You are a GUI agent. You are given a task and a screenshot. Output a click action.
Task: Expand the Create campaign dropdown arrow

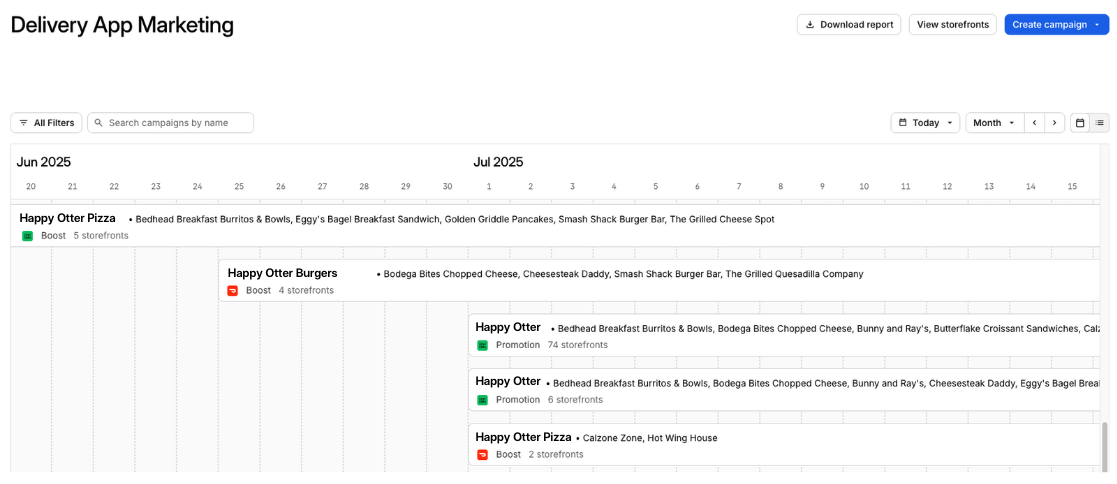click(1097, 25)
